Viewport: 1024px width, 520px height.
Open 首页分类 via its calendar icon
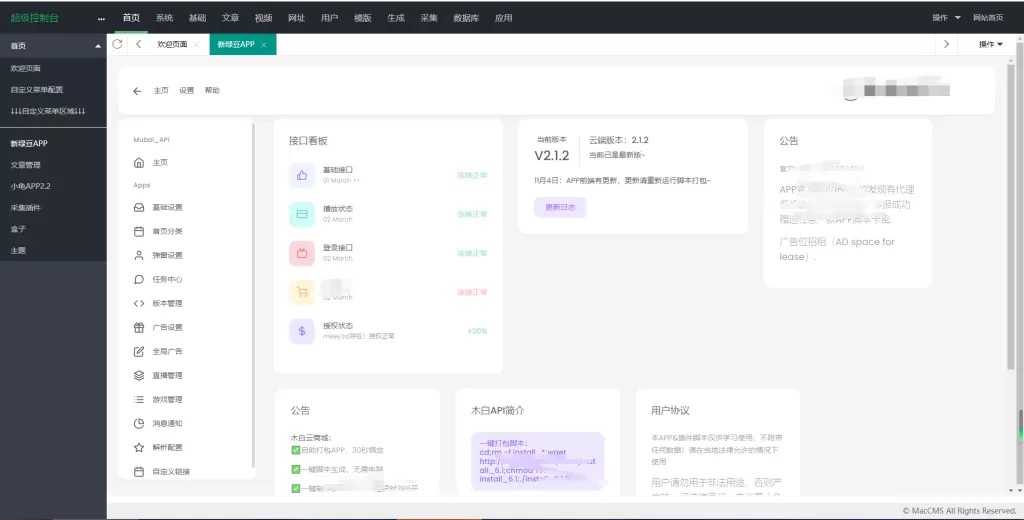(x=138, y=231)
